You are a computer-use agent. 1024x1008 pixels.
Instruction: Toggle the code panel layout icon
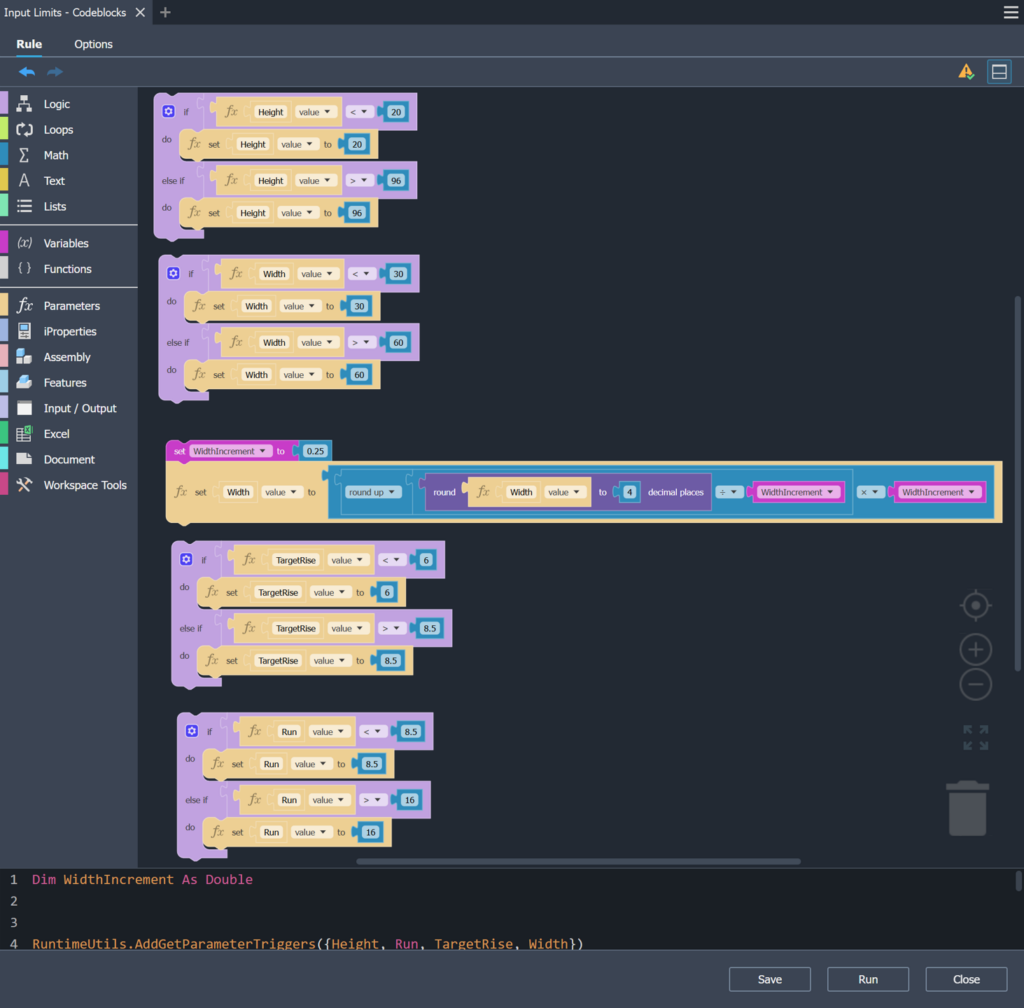[x=999, y=72]
